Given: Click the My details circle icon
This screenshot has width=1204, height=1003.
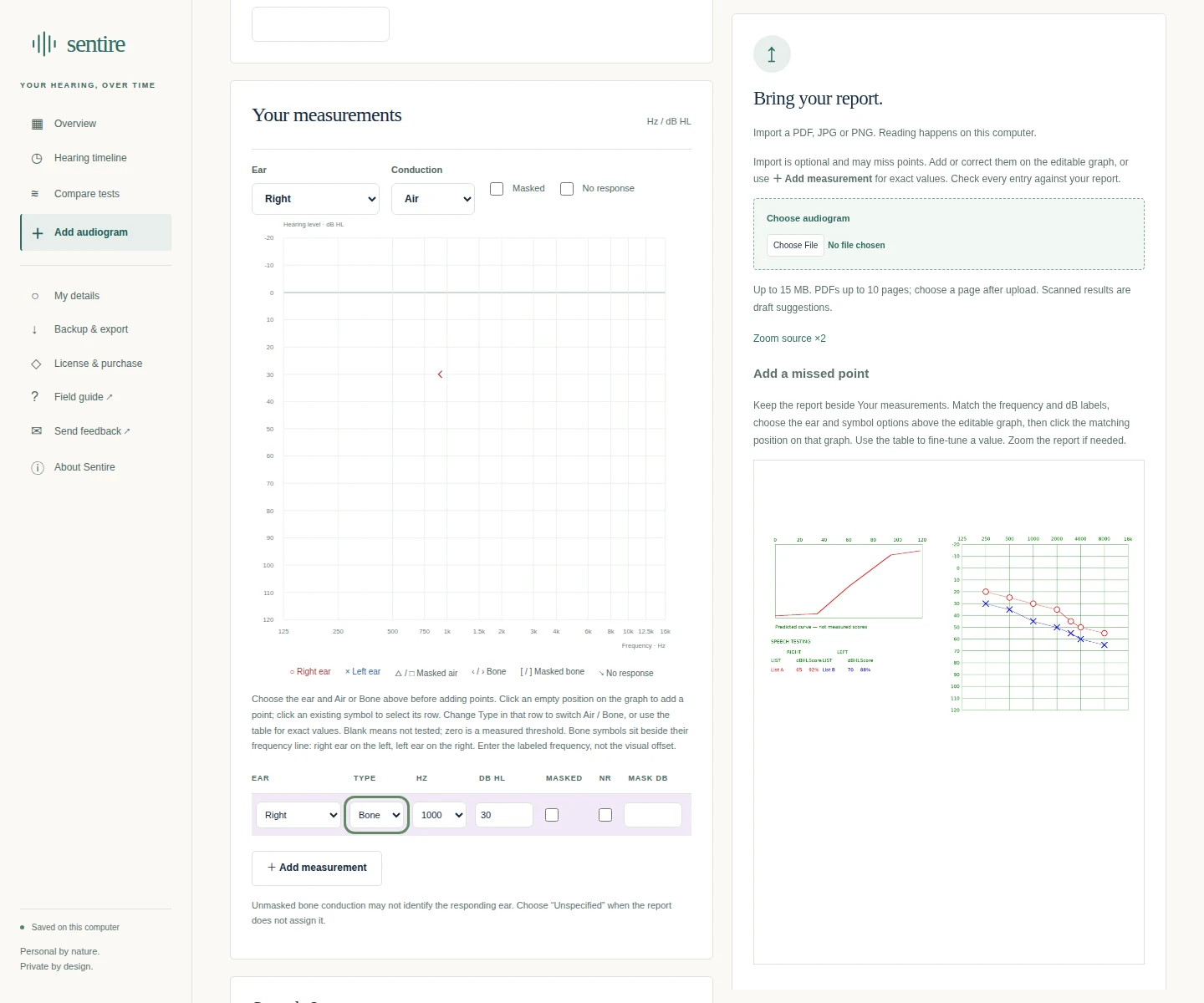Looking at the screenshot, I should pos(35,296).
